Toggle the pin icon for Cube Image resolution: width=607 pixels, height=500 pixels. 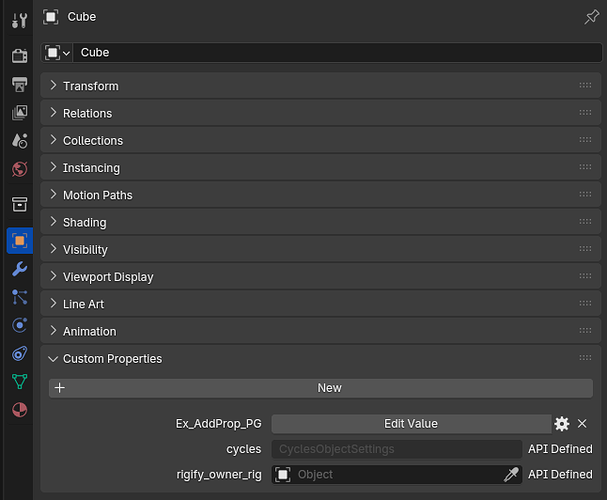[592, 17]
